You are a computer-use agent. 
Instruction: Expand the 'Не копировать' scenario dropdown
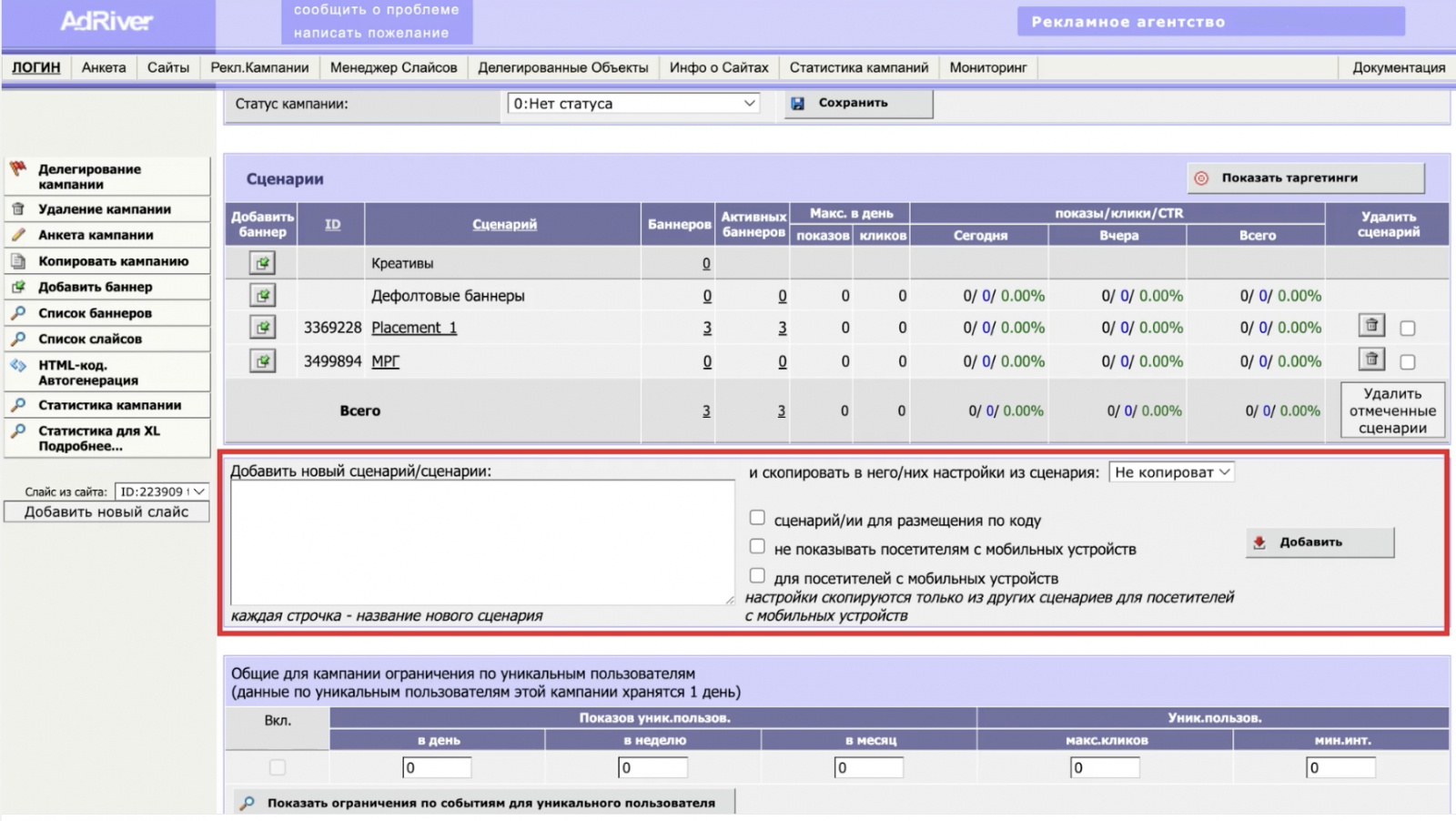point(1171,472)
